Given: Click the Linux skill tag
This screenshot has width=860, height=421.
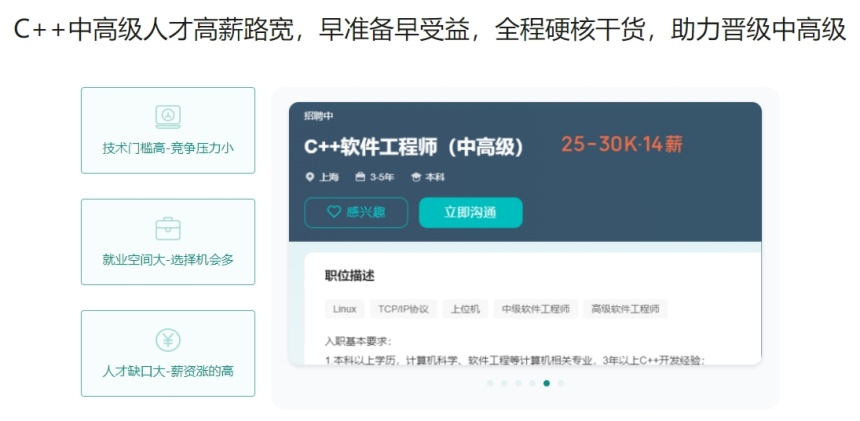Looking at the screenshot, I should coord(344,309).
